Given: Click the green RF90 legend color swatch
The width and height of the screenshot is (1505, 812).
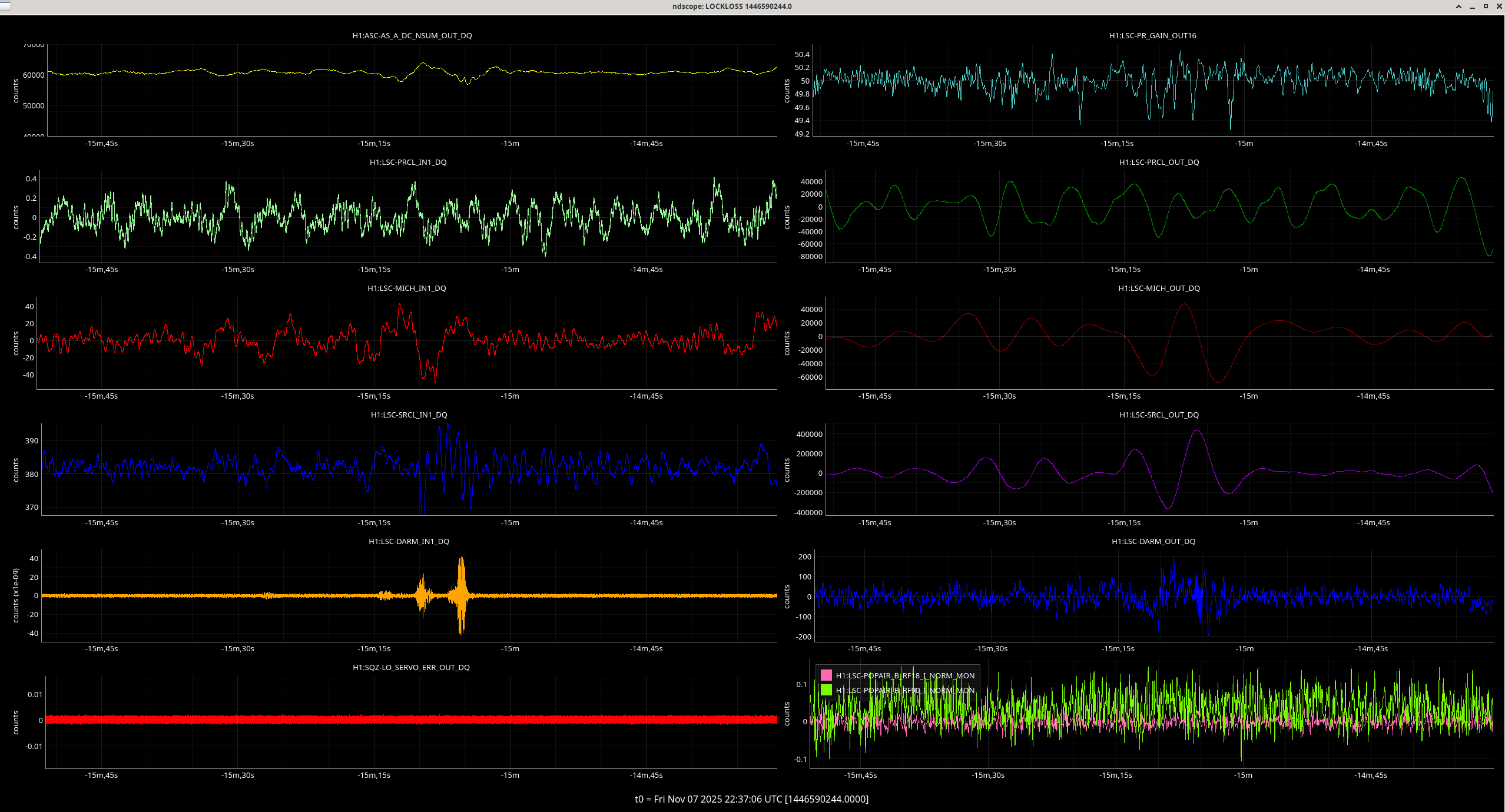Looking at the screenshot, I should click(826, 690).
